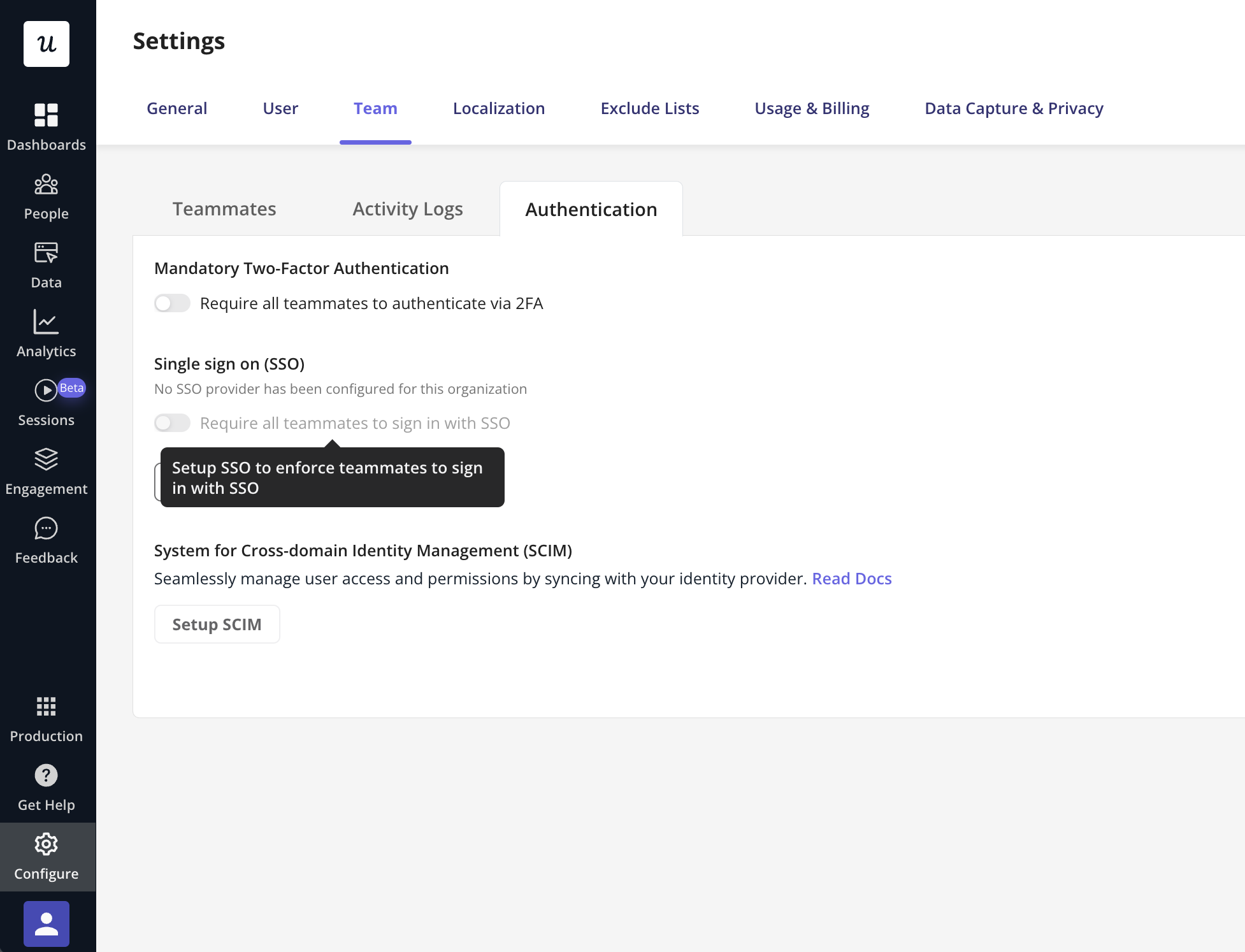
Task: Click the Userpilot logo icon
Action: click(47, 44)
